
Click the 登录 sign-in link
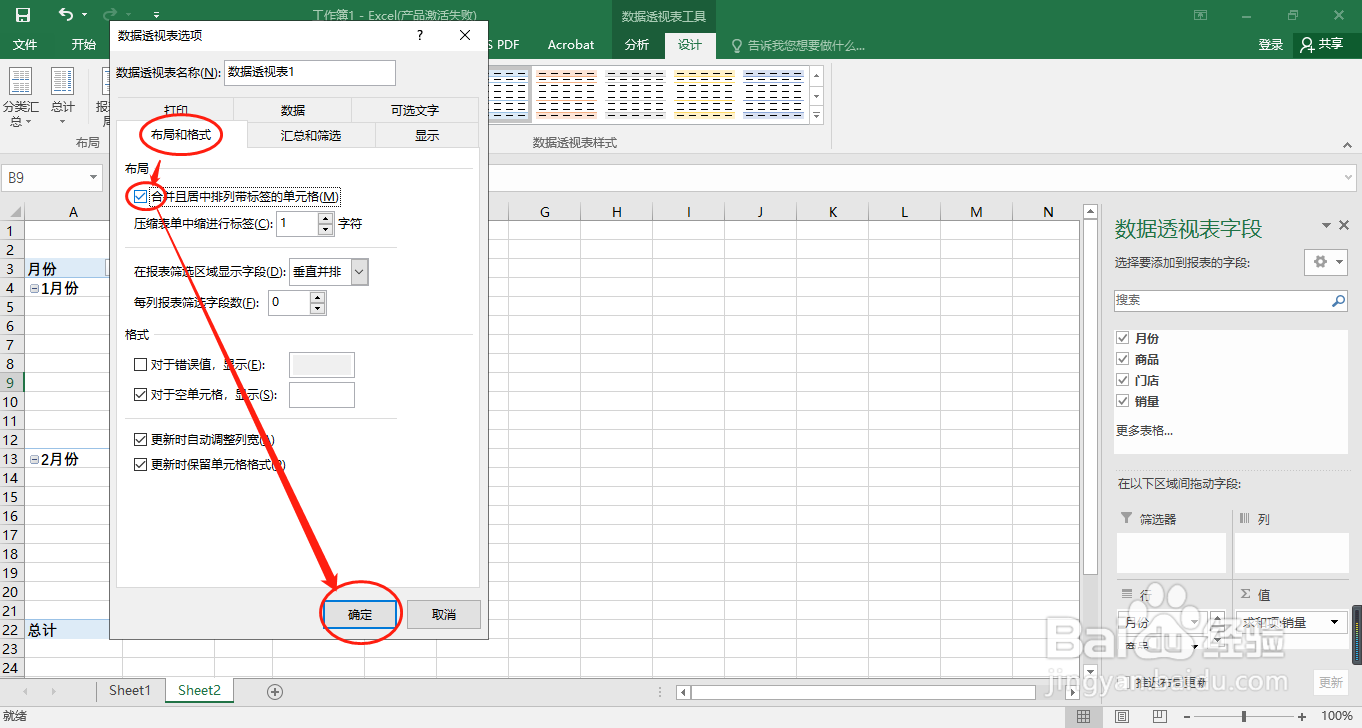1271,45
